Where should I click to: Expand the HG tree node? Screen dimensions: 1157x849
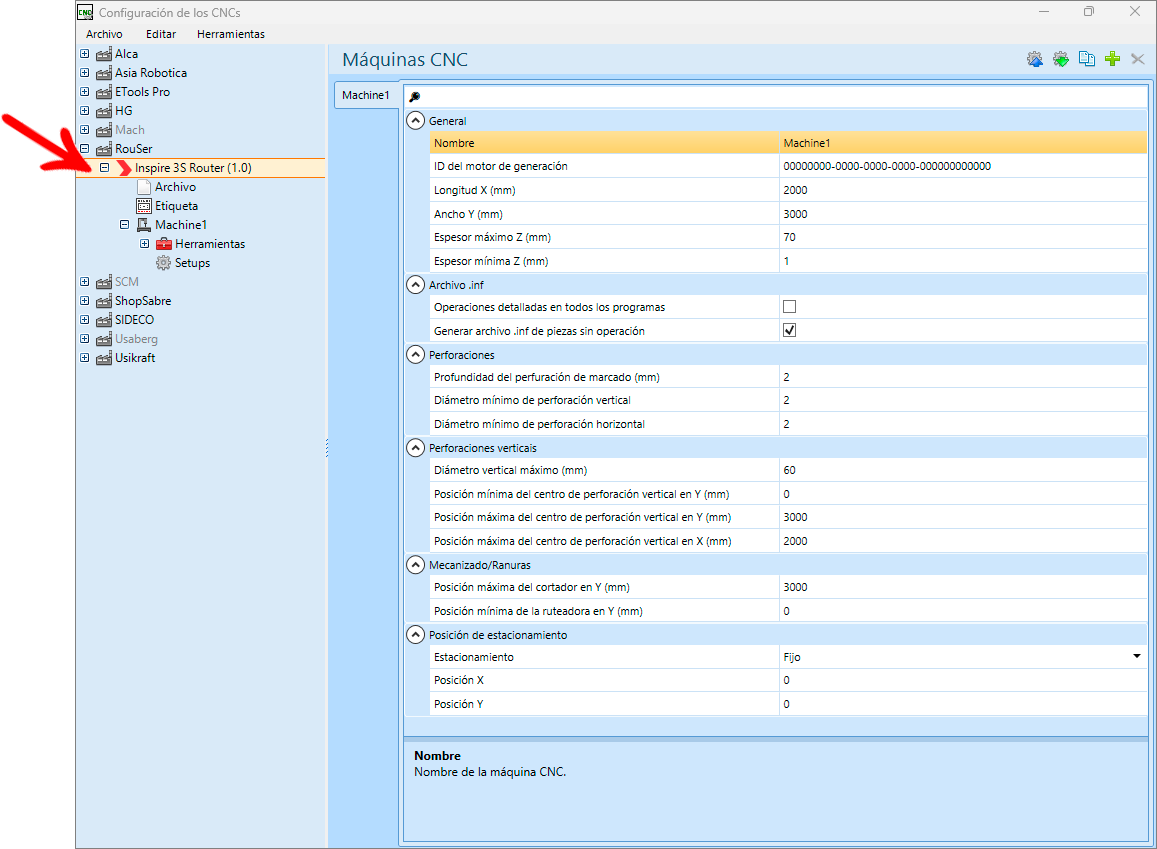coord(85,111)
